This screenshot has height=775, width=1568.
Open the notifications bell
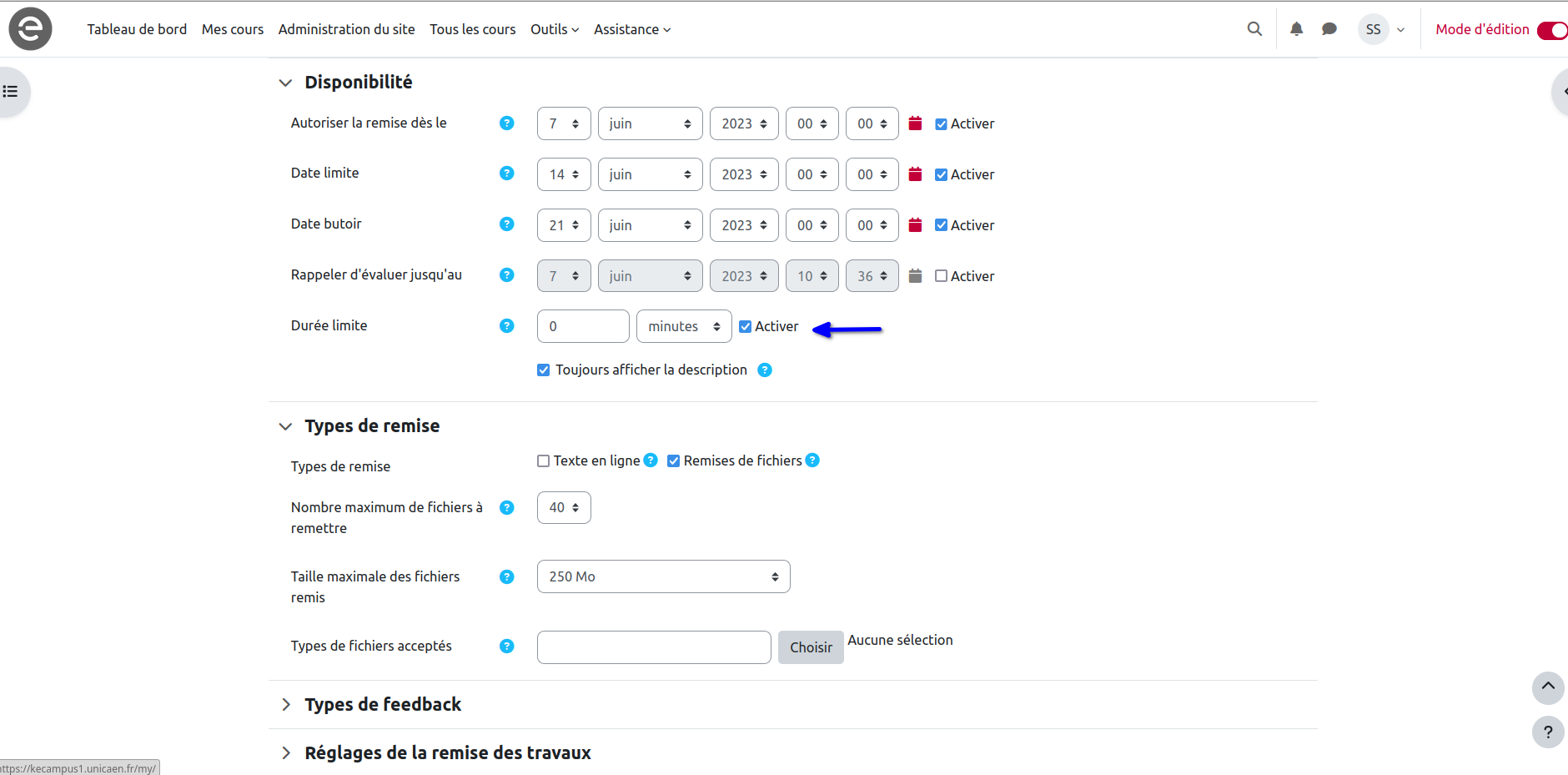point(1296,29)
